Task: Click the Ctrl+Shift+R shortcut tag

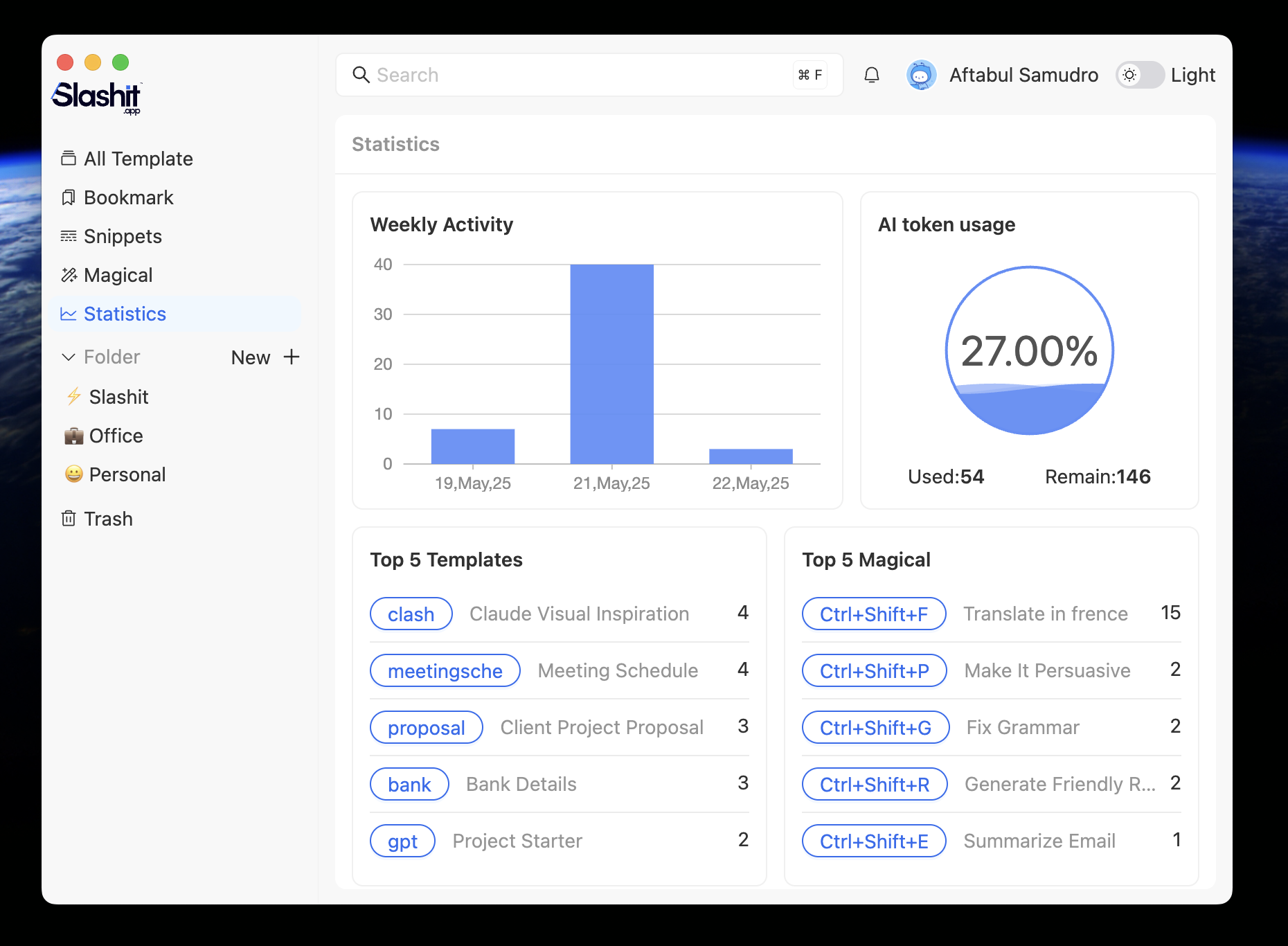Action: pyautogui.click(x=875, y=784)
